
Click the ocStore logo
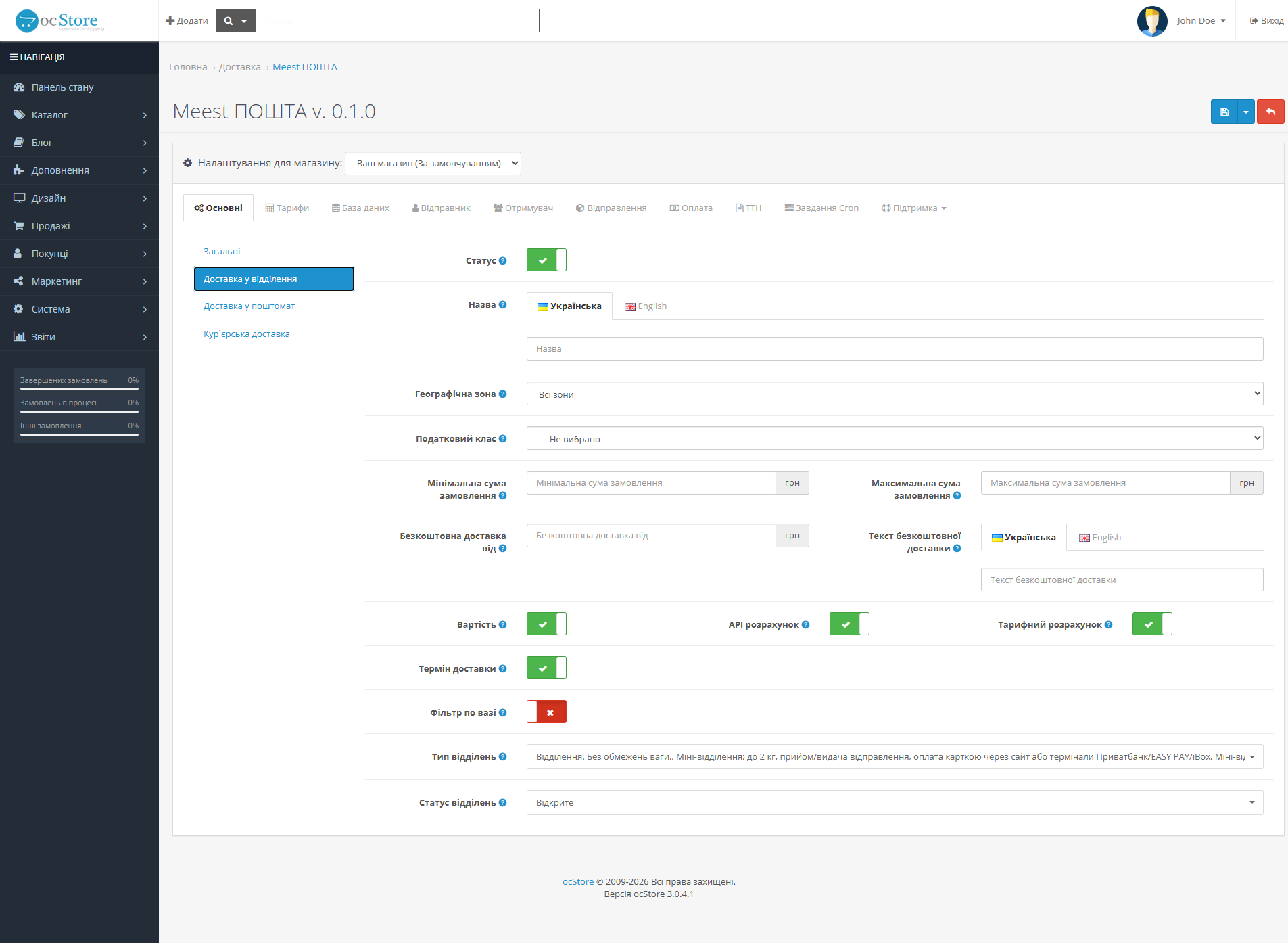59,21
